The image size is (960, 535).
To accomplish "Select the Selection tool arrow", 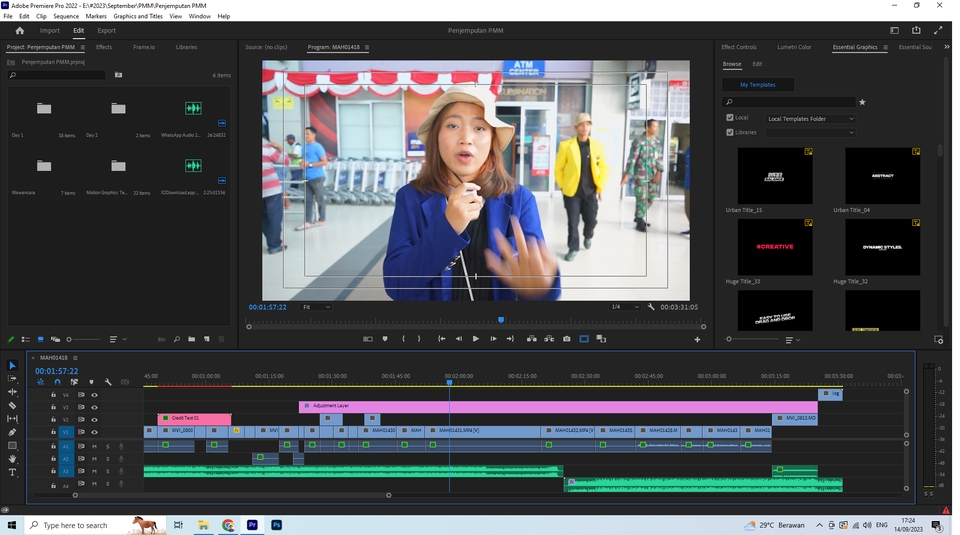I will [x=12, y=365].
